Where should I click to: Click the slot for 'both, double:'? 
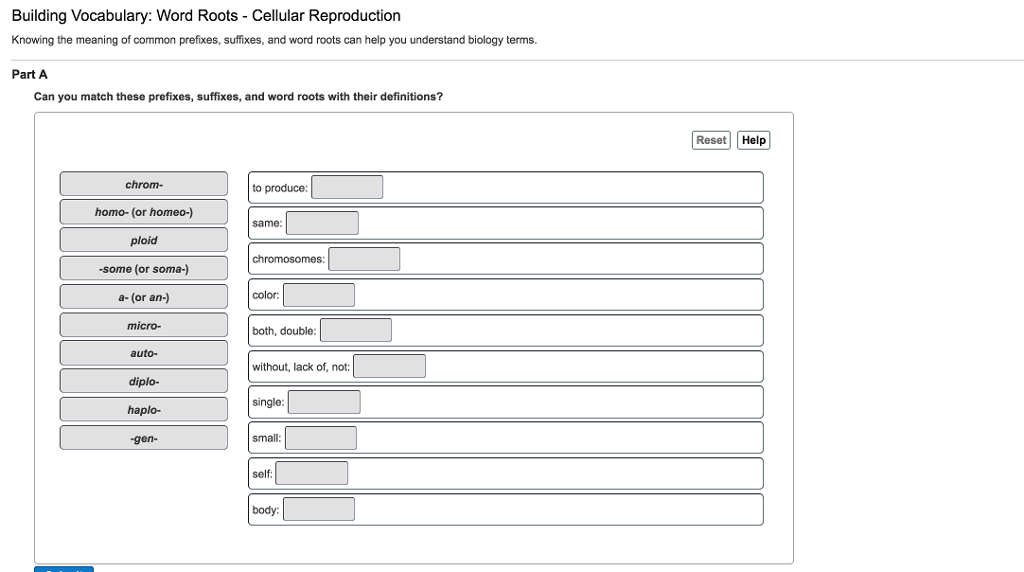click(x=356, y=330)
